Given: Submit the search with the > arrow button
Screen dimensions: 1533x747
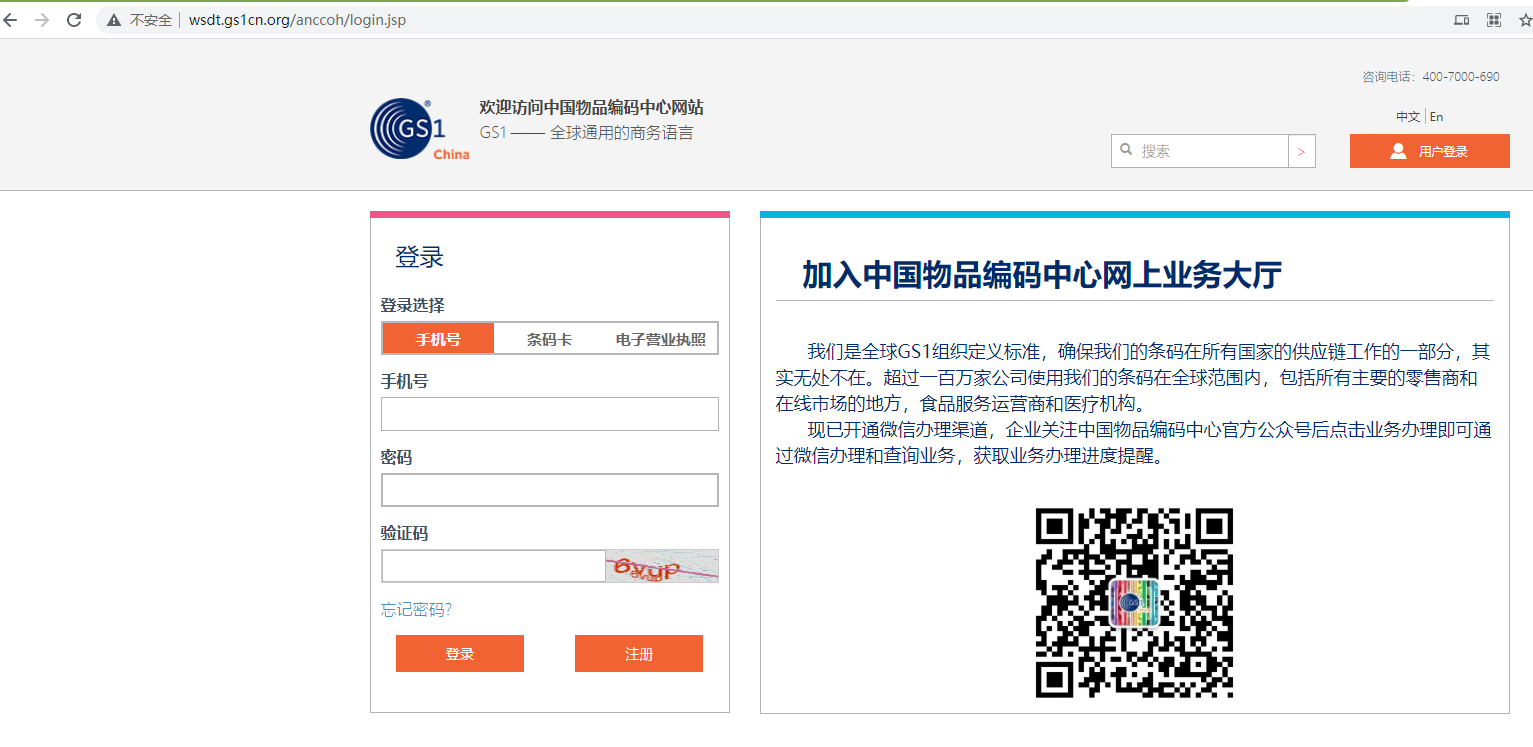Looking at the screenshot, I should click(1301, 151).
